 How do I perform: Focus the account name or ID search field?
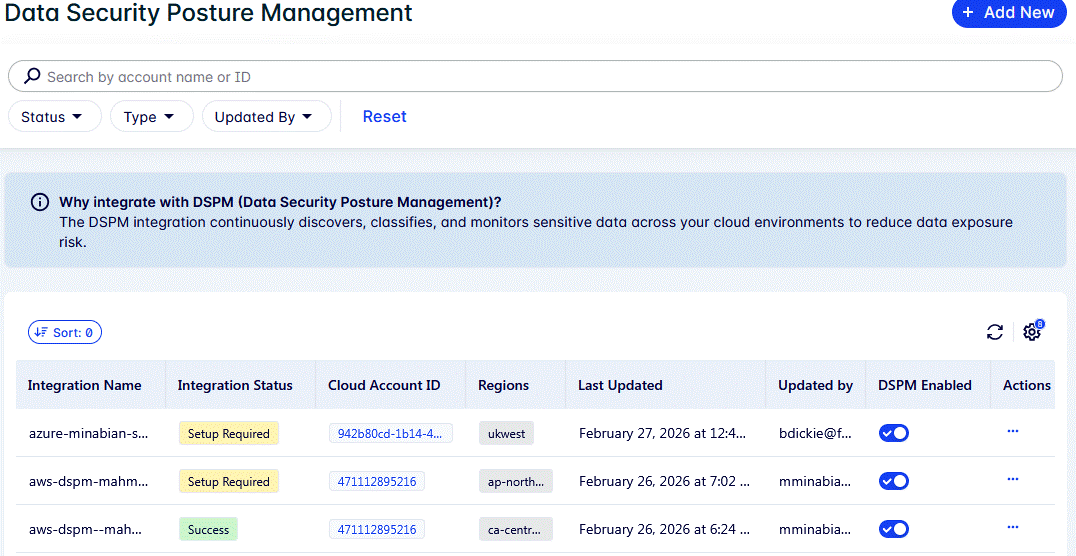[x=540, y=77]
